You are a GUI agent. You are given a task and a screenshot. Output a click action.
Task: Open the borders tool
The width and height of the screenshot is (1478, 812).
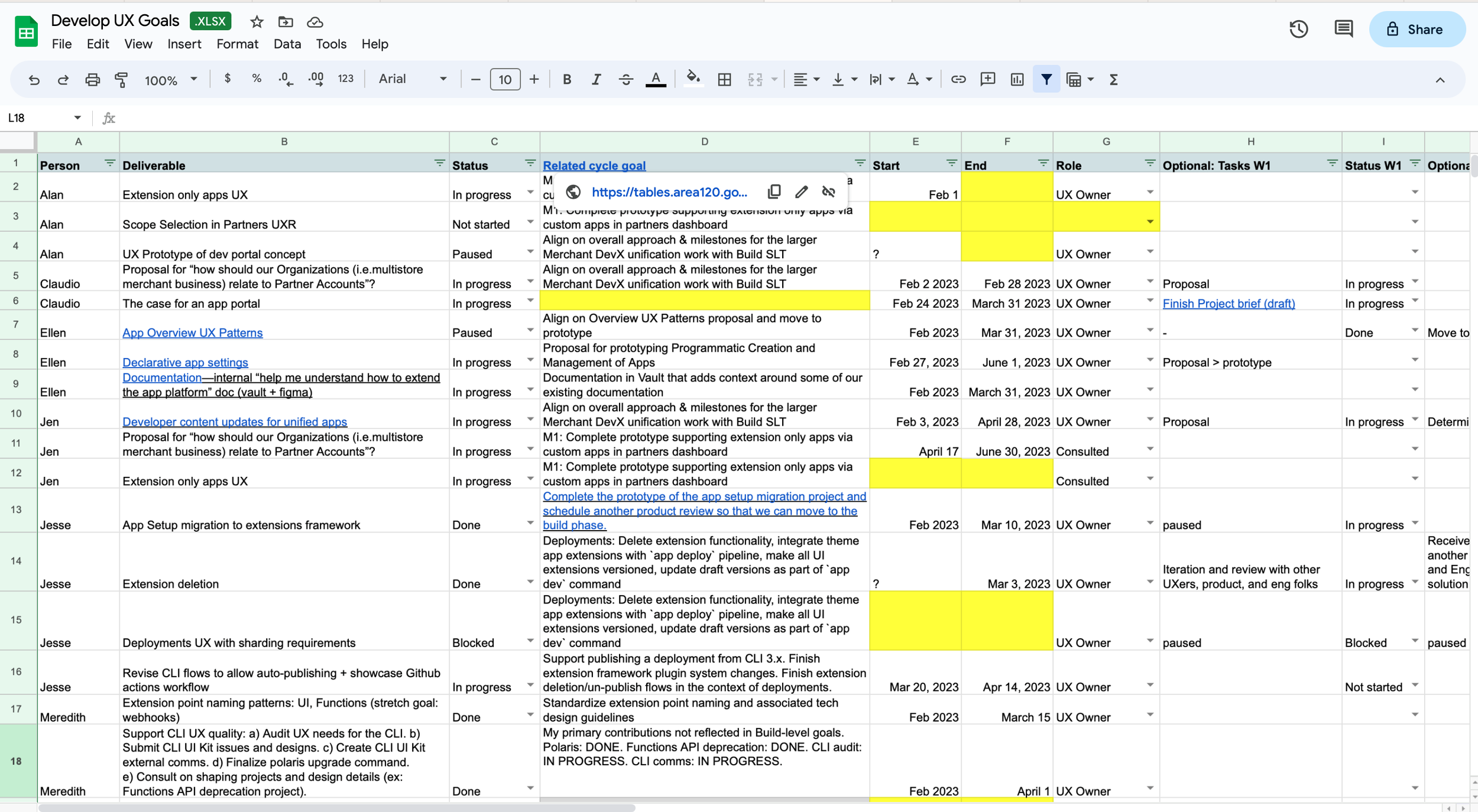click(724, 79)
